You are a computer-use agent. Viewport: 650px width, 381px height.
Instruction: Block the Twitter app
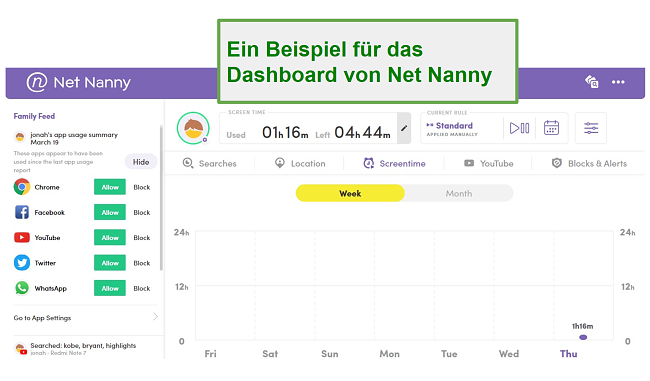[x=142, y=263]
